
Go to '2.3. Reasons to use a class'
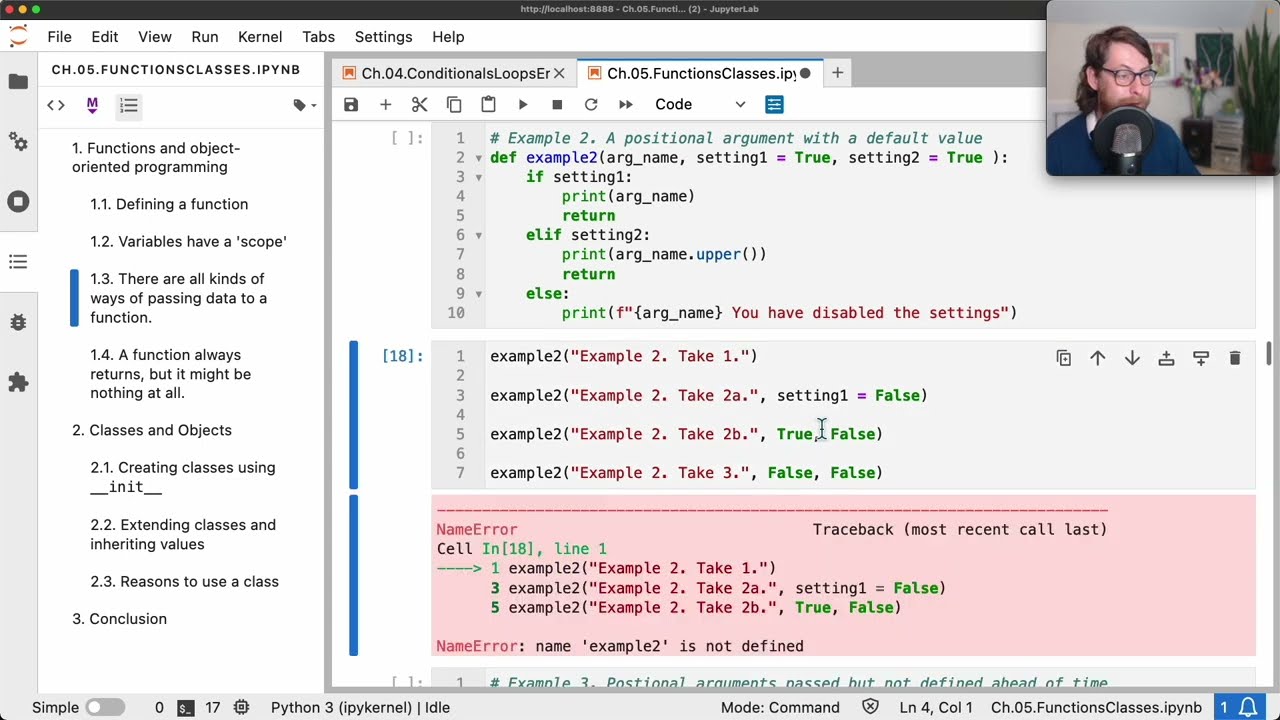click(x=184, y=582)
